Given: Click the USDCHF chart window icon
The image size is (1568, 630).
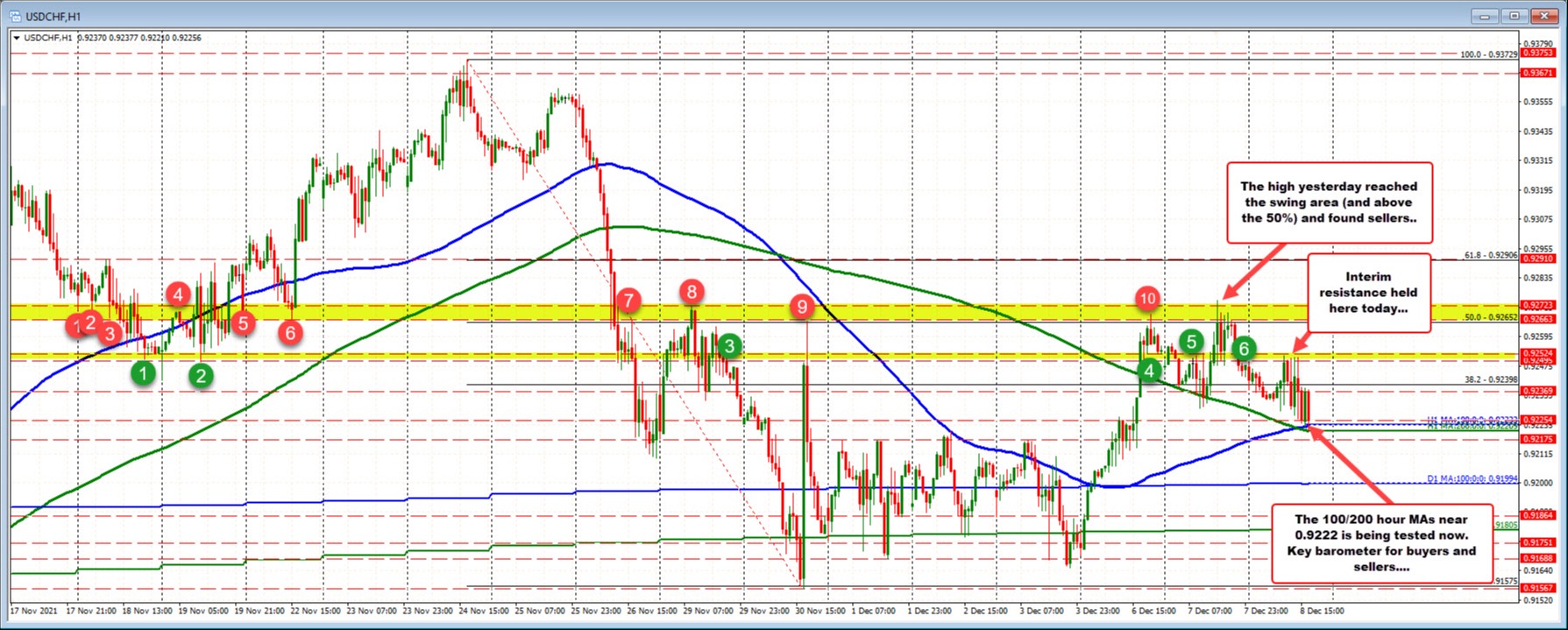Looking at the screenshot, I should pos(18,15).
